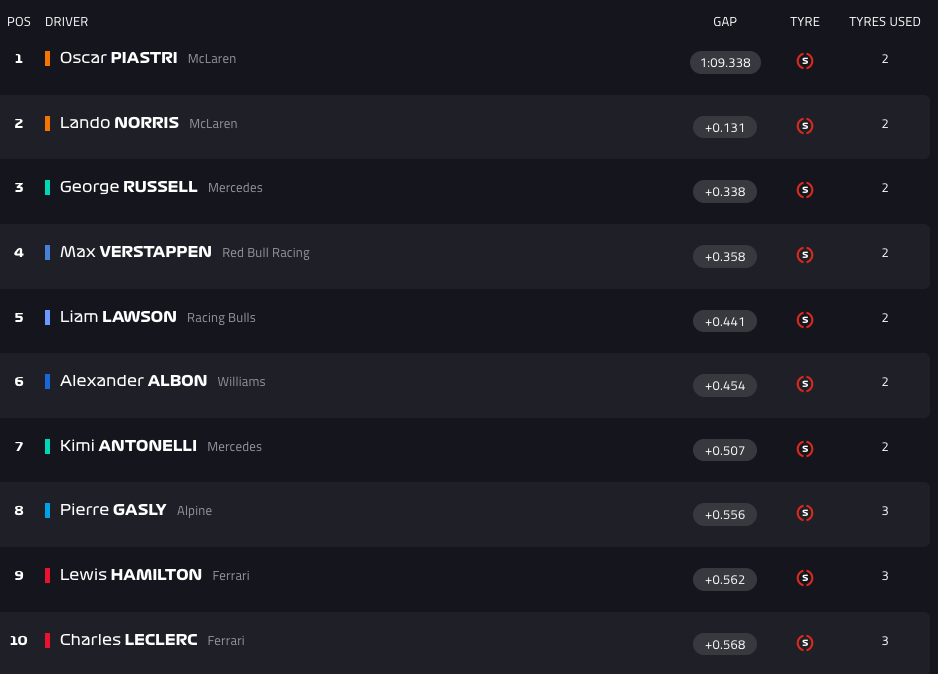The height and width of the screenshot is (674, 938).
Task: Click the GAP column header
Action: click(725, 22)
